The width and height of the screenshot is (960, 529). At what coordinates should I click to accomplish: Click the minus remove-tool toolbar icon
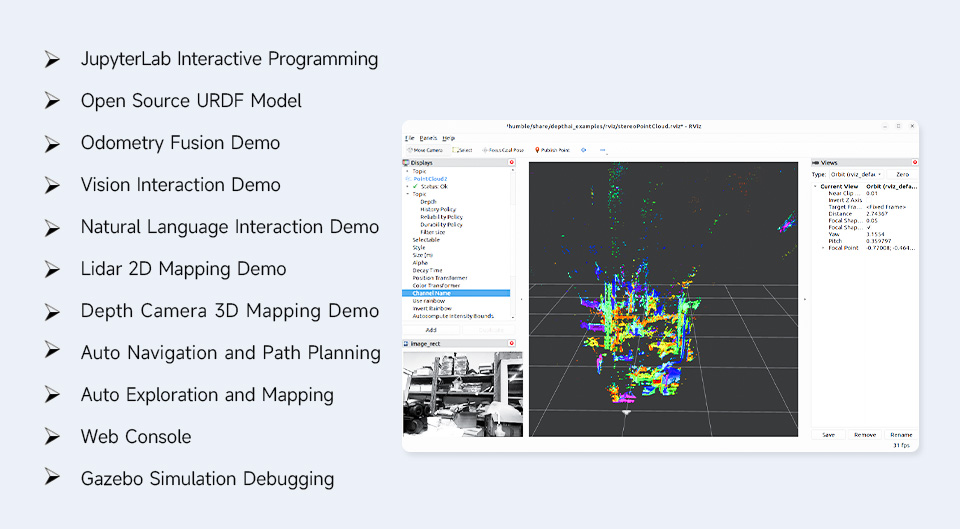point(602,150)
